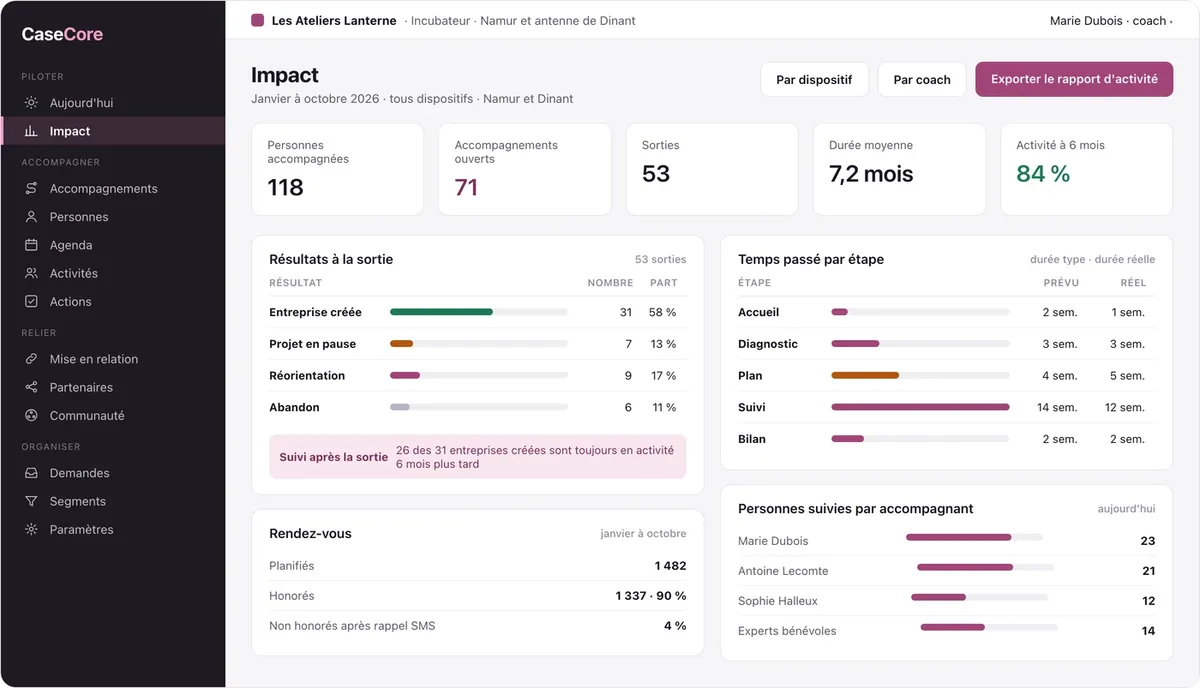This screenshot has height=688, width=1200.
Task: Click the Mise en relation link icon
Action: tap(31, 359)
